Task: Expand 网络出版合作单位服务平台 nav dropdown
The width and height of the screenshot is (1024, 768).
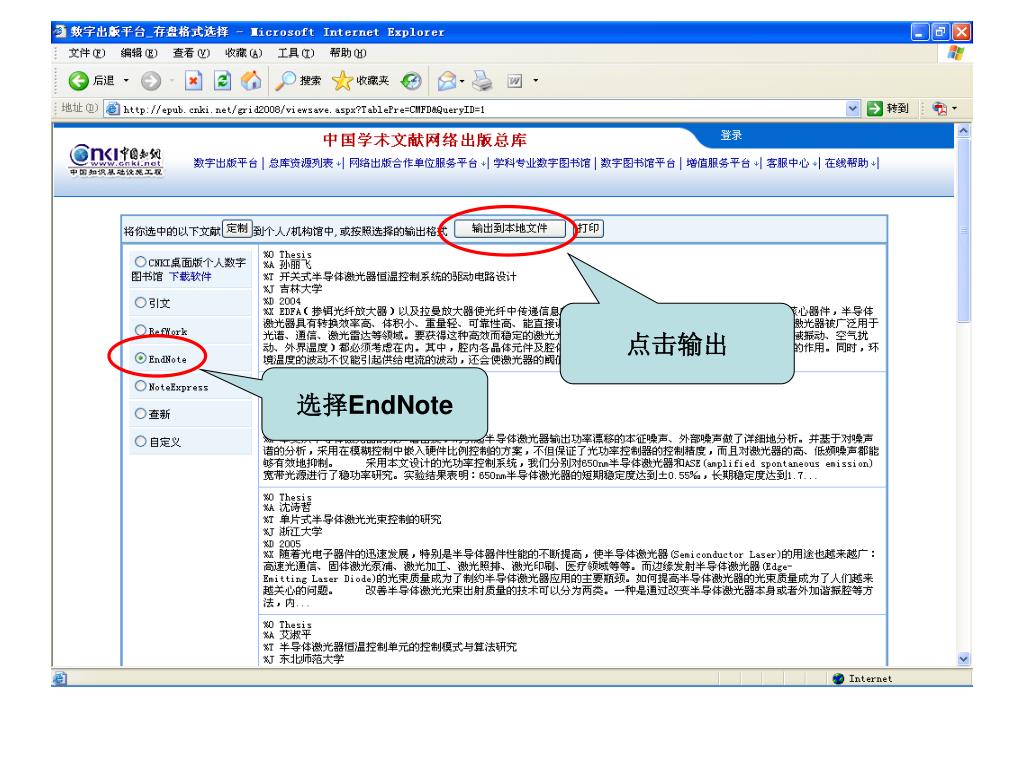Action: (x=484, y=163)
